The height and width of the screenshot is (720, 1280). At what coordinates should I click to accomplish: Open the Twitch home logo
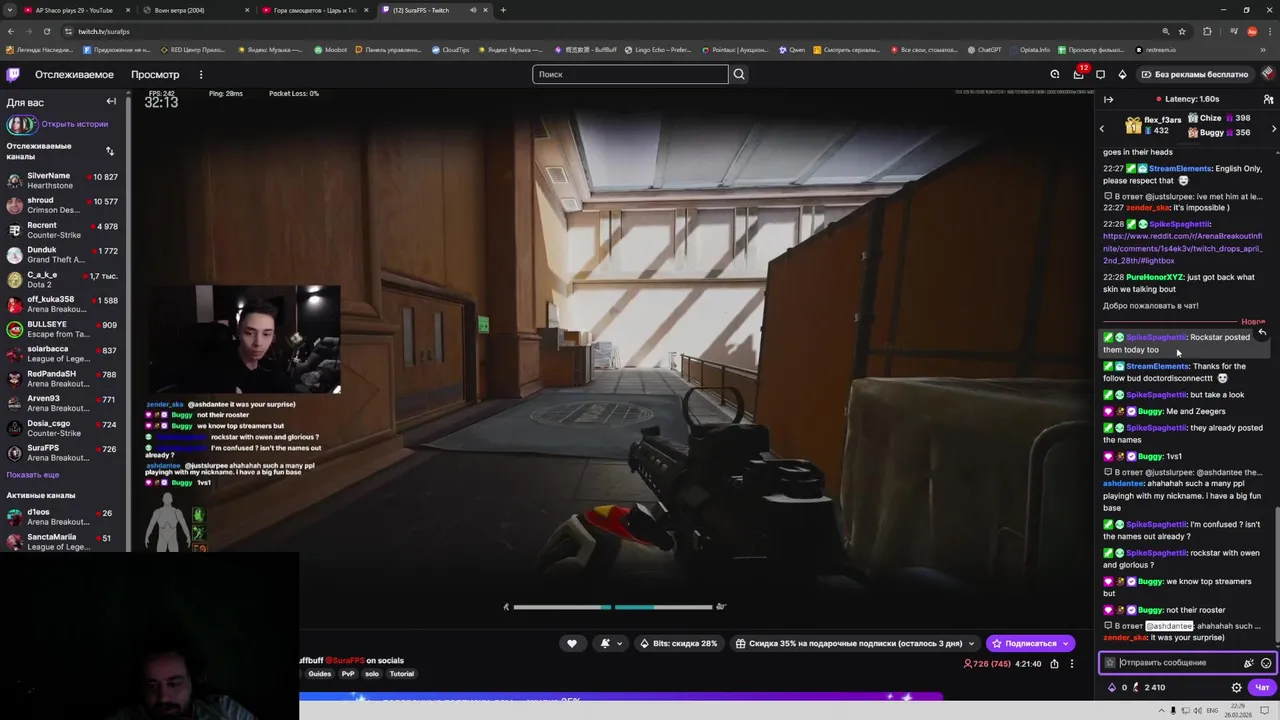(x=13, y=74)
